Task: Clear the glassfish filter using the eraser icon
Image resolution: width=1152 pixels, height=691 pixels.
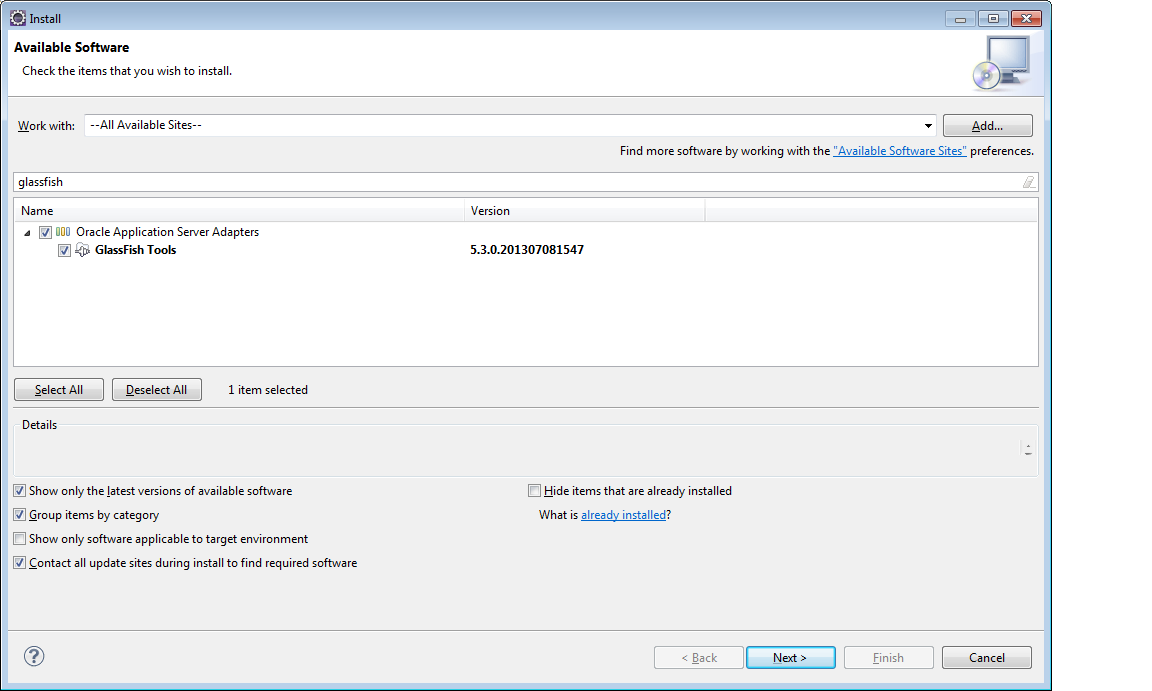Action: (1029, 181)
